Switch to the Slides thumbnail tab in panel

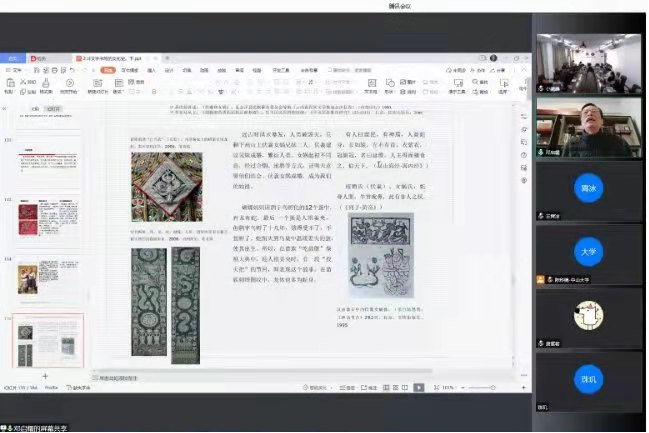(53, 108)
